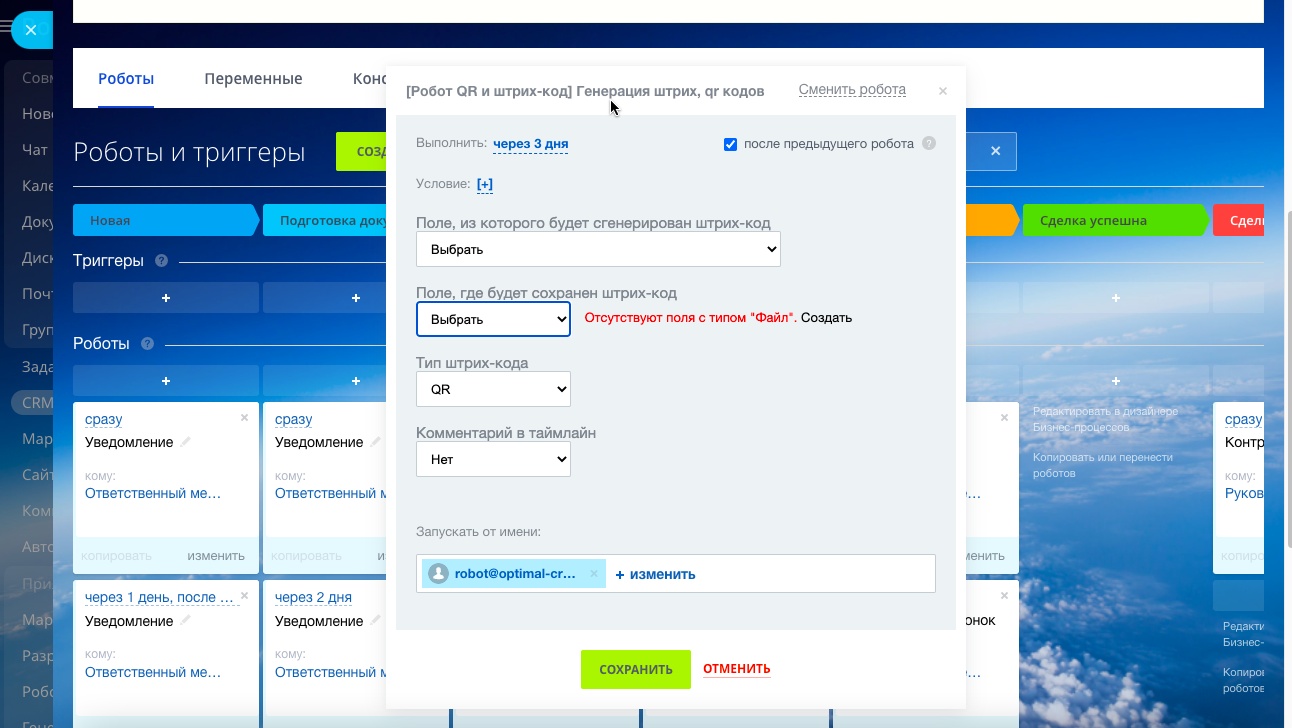Viewport: 1292px width, 728px height.
Task: Rename the 'через 2 дня' Уведомление robot
Action: 376,621
